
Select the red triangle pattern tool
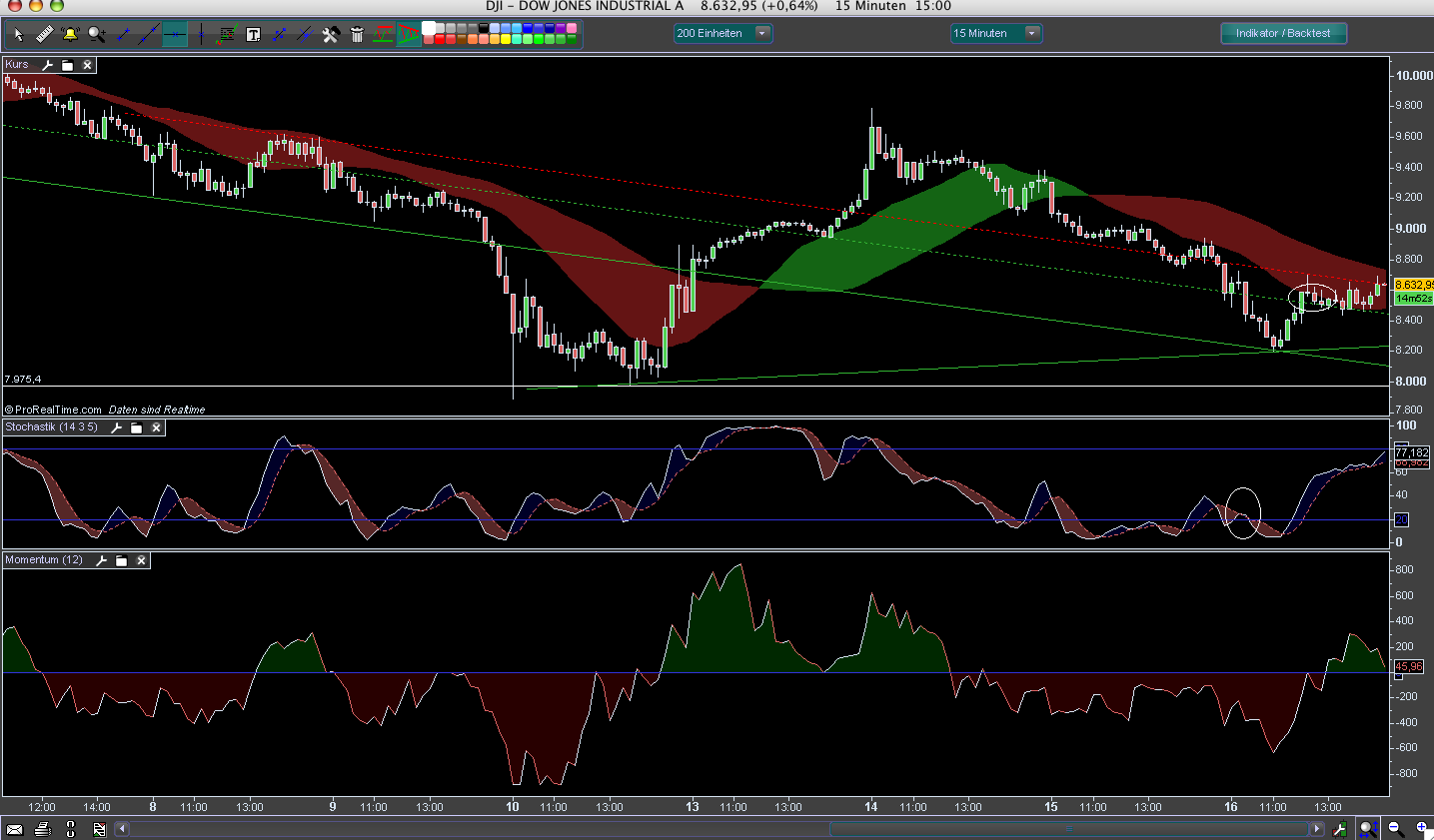[x=409, y=34]
